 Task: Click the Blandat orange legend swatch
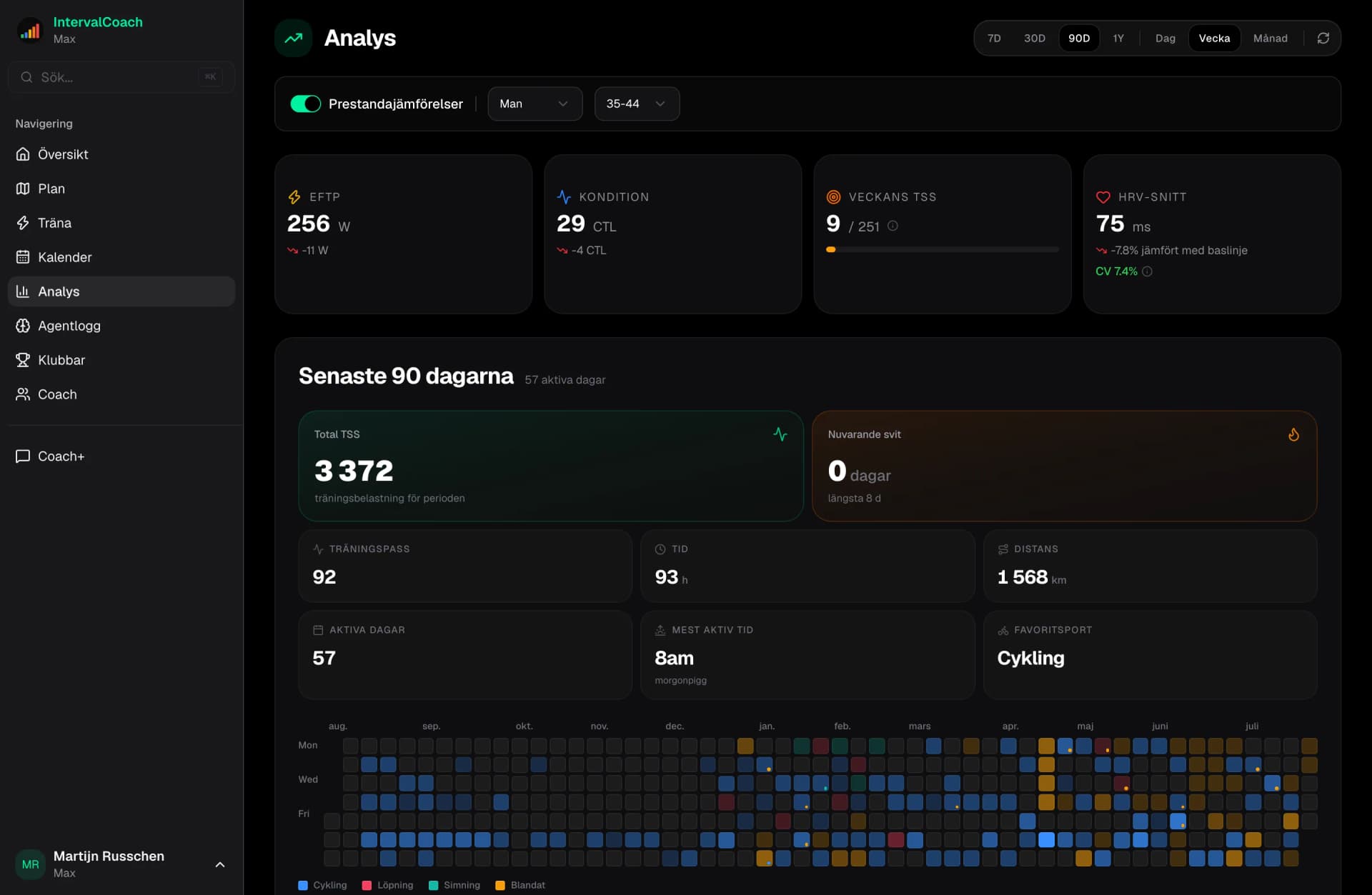(500, 886)
